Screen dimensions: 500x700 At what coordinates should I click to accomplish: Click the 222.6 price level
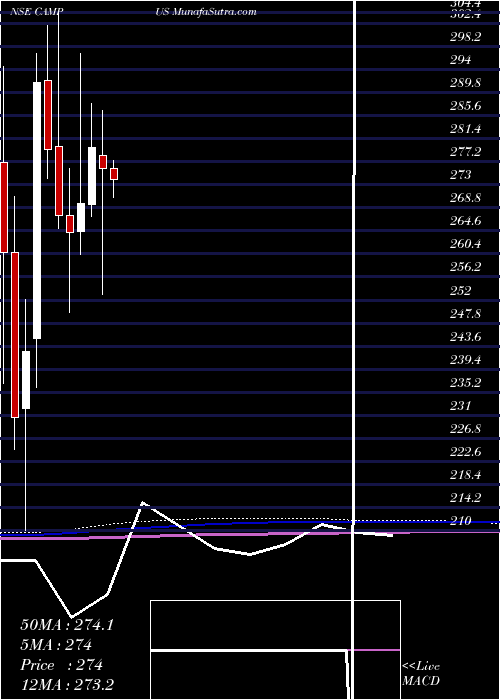pyautogui.click(x=465, y=452)
